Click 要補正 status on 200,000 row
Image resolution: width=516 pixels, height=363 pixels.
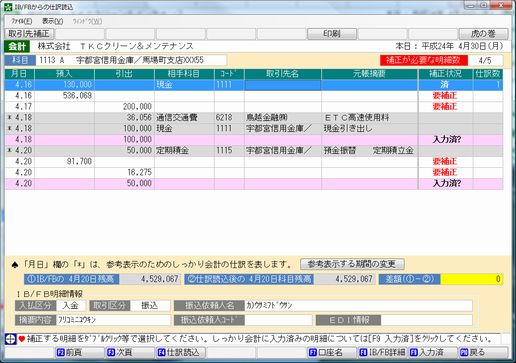point(445,107)
